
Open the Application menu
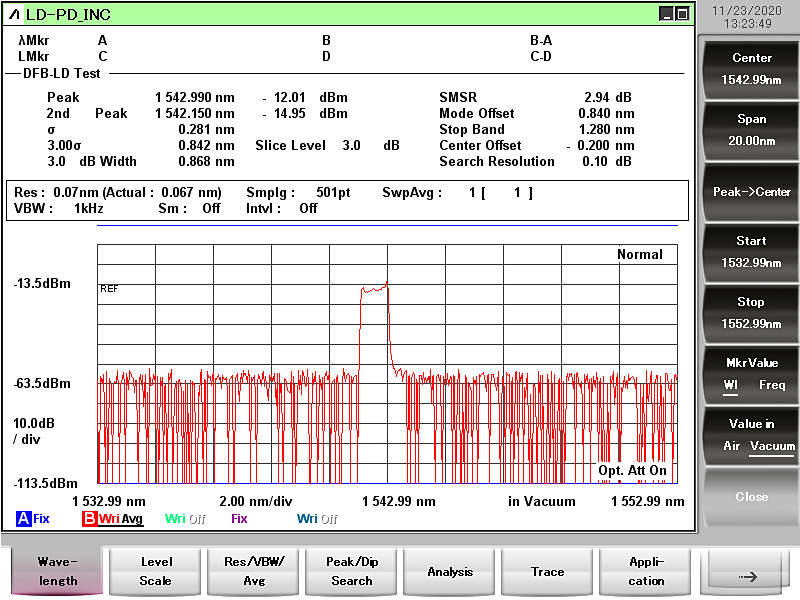pos(646,573)
